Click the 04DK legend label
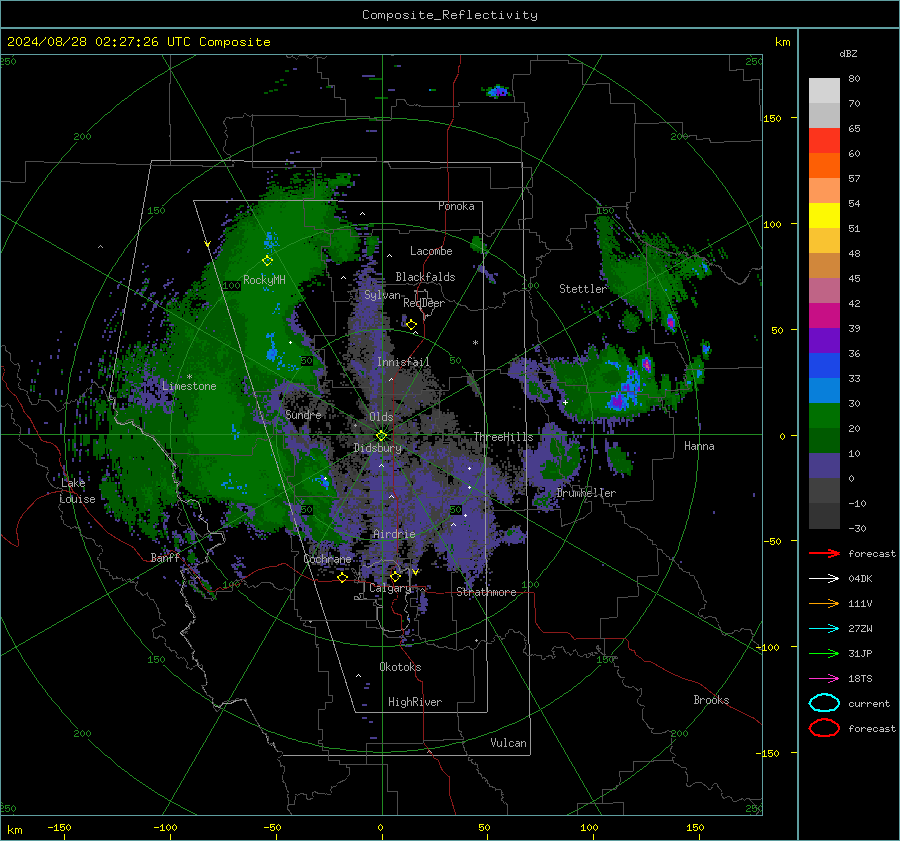The height and width of the screenshot is (841, 900). coord(860,578)
